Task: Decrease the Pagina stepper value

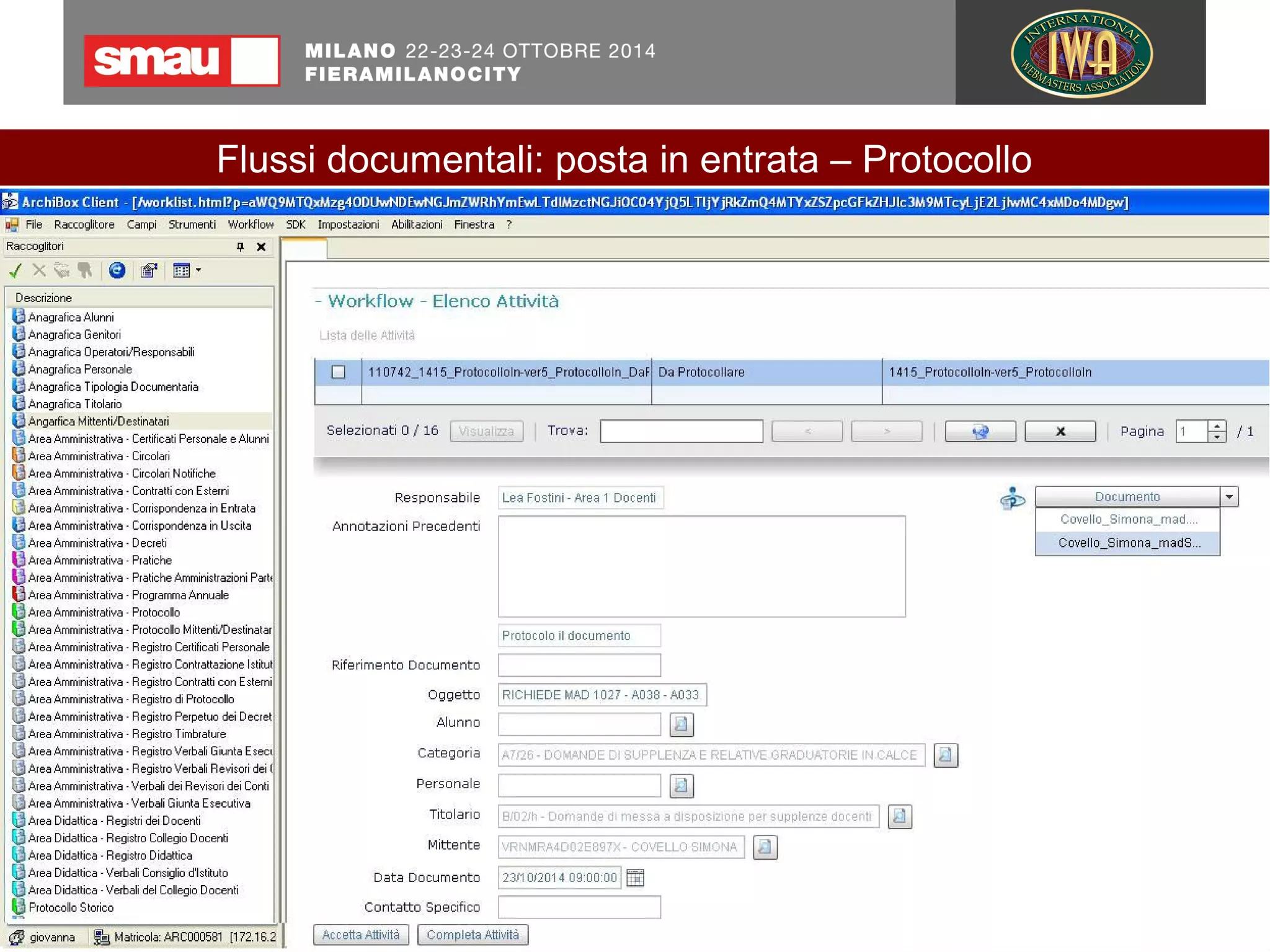Action: tap(1217, 437)
